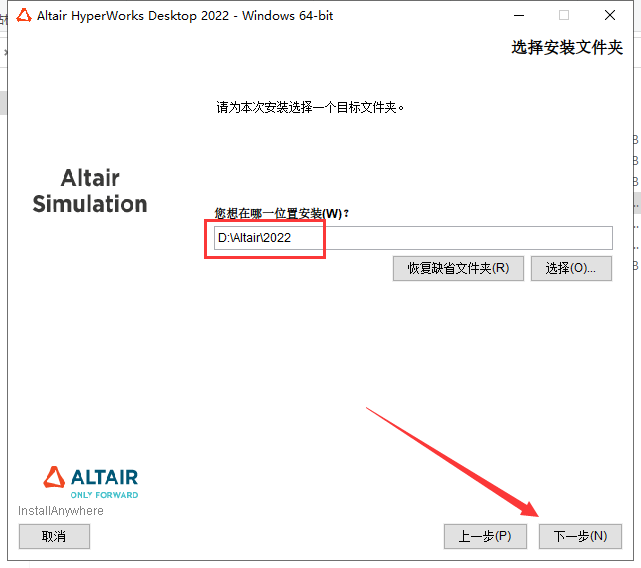Cancel installation with 取消 button
The height and width of the screenshot is (568, 641).
[x=54, y=536]
